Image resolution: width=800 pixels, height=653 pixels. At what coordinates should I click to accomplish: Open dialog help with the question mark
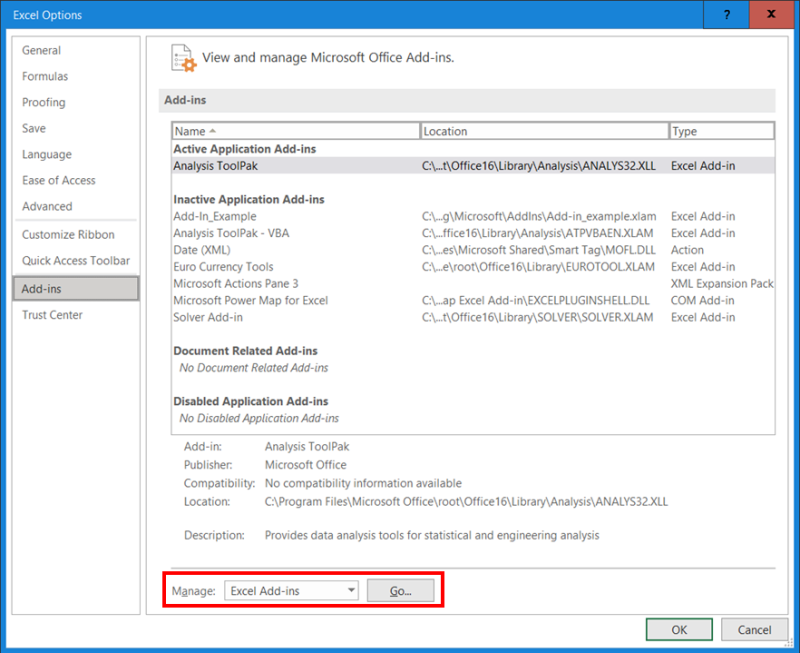[727, 15]
